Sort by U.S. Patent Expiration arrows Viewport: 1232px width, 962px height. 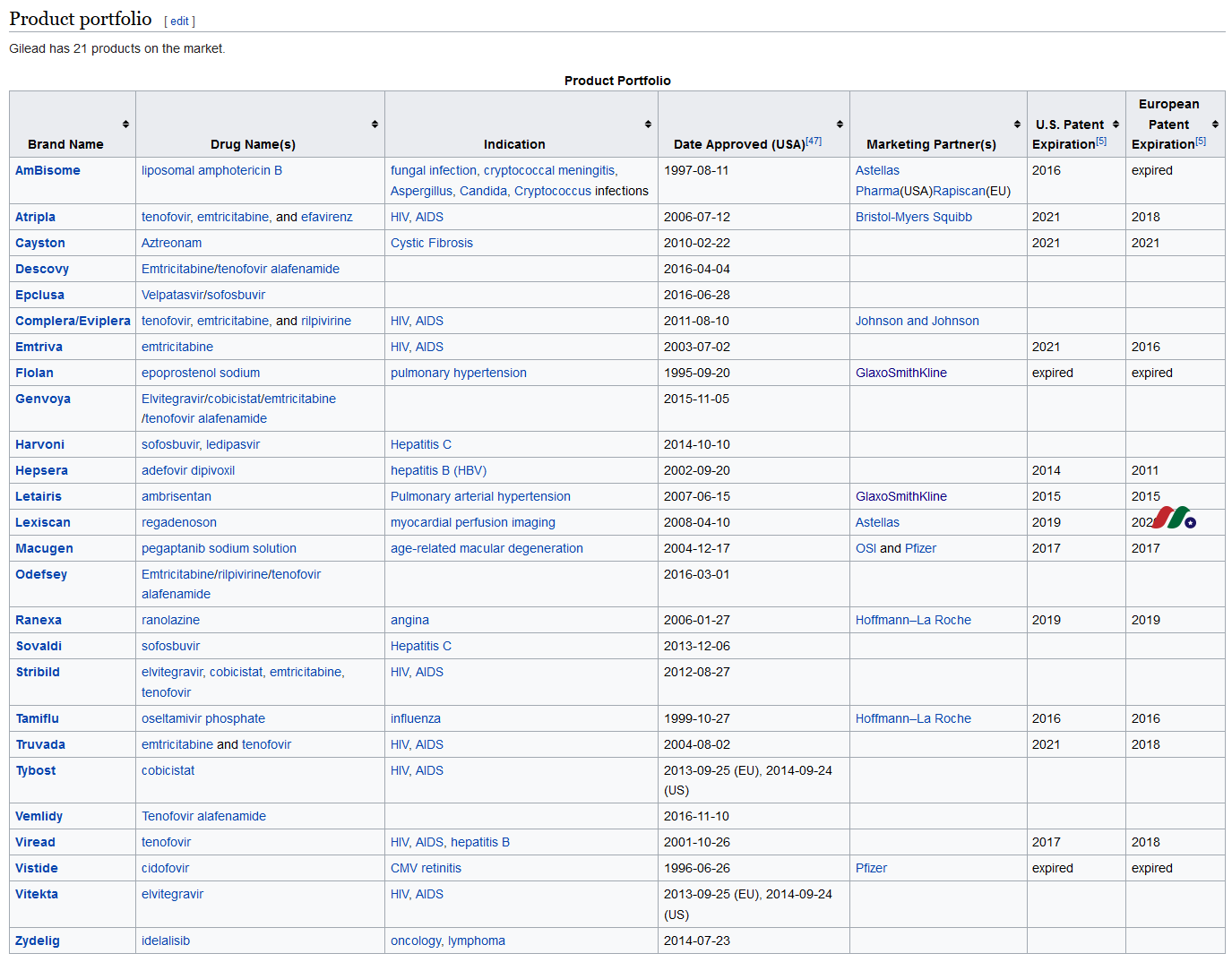point(1116,125)
